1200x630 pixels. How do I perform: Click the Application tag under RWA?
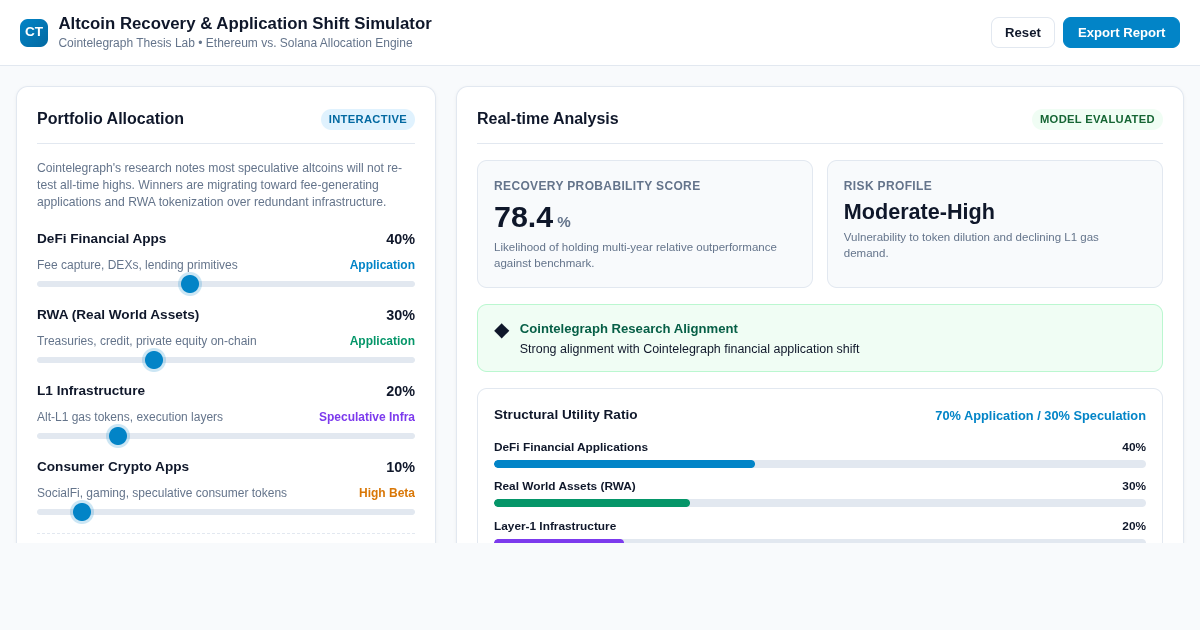(382, 341)
